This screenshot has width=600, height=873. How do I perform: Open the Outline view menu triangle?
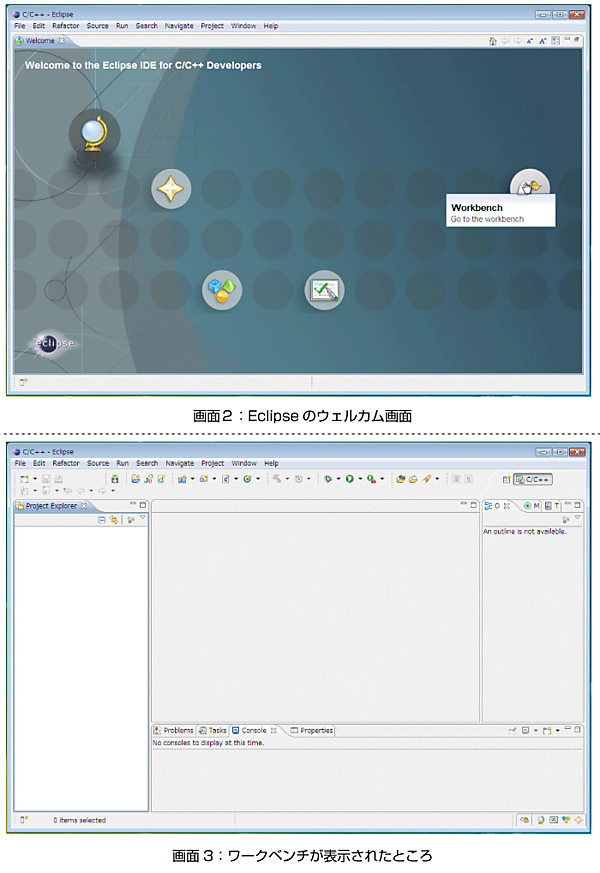coord(578,518)
